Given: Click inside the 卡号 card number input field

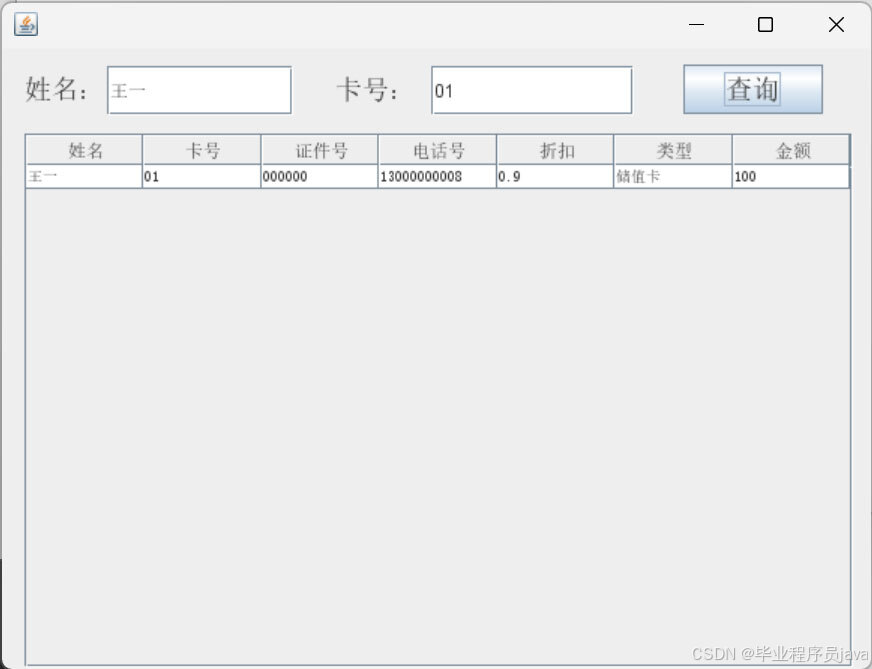Looking at the screenshot, I should (530, 89).
